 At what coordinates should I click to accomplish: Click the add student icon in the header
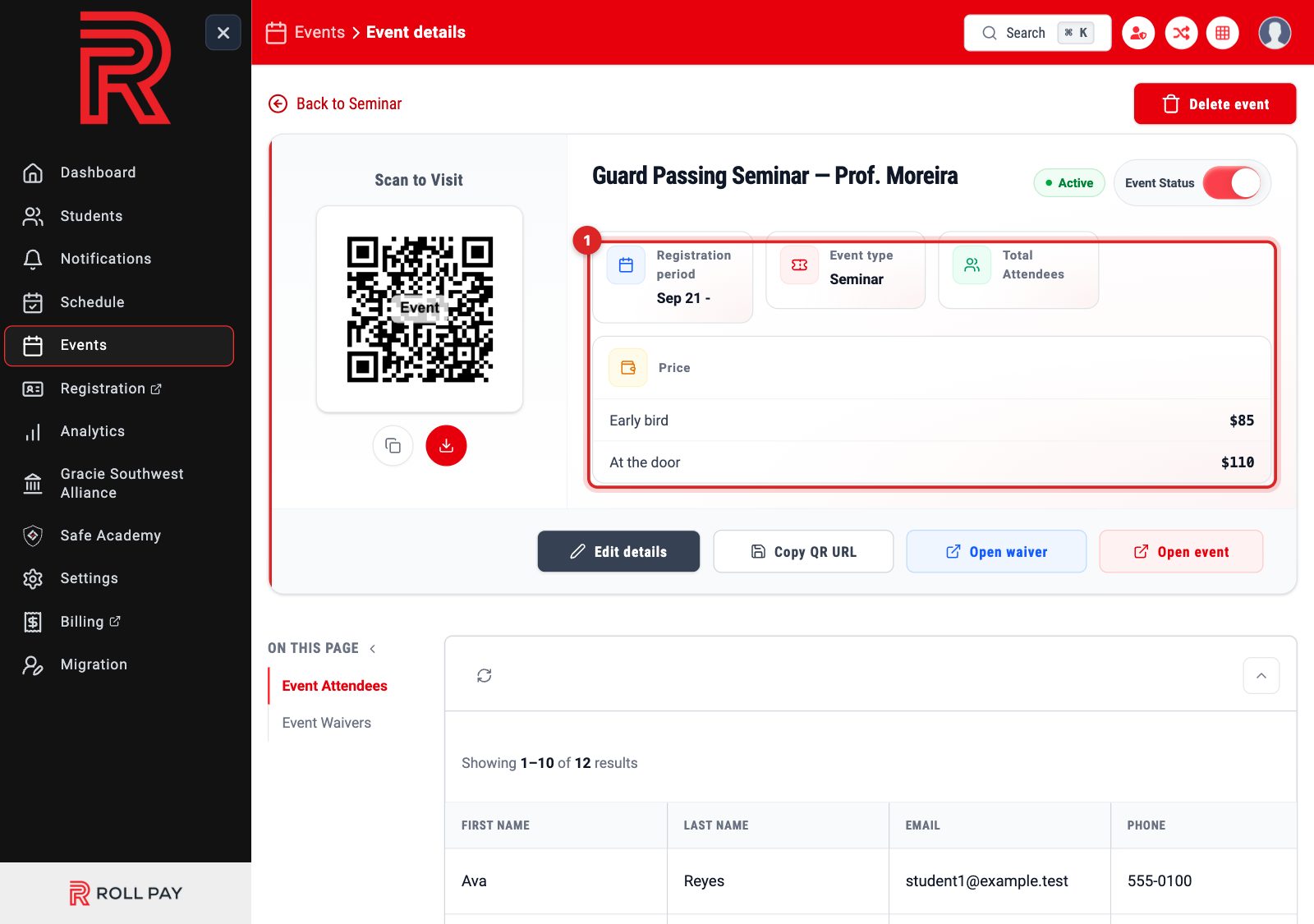(x=1138, y=33)
